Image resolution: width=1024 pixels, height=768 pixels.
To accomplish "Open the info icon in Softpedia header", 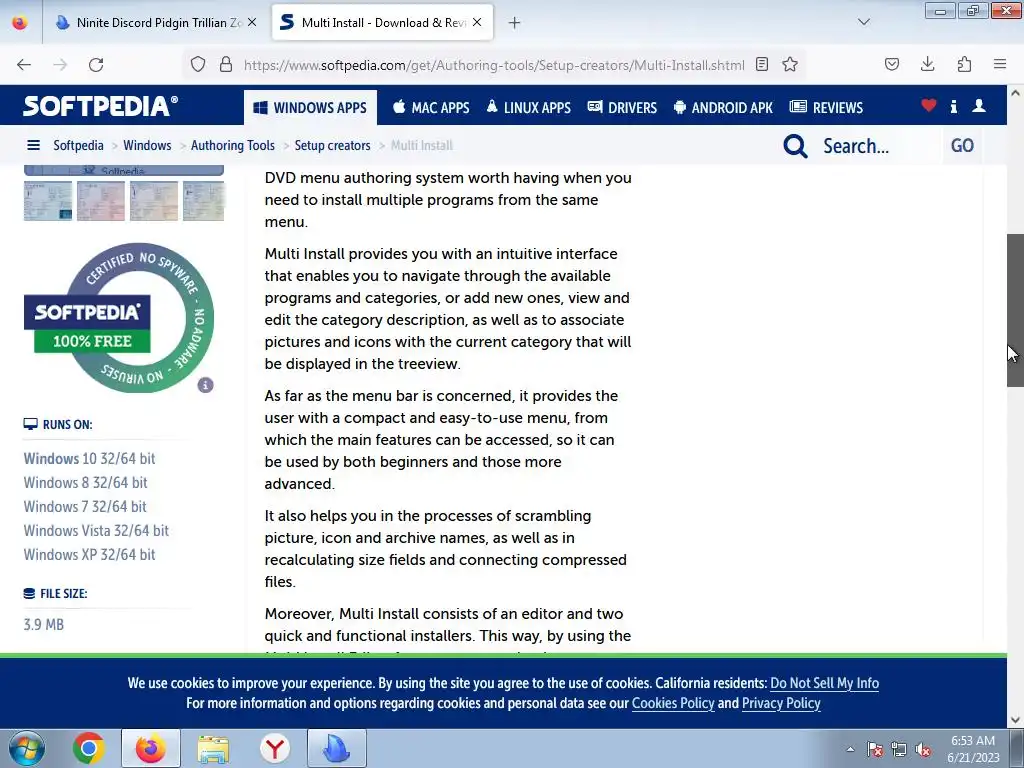I will click(953, 106).
